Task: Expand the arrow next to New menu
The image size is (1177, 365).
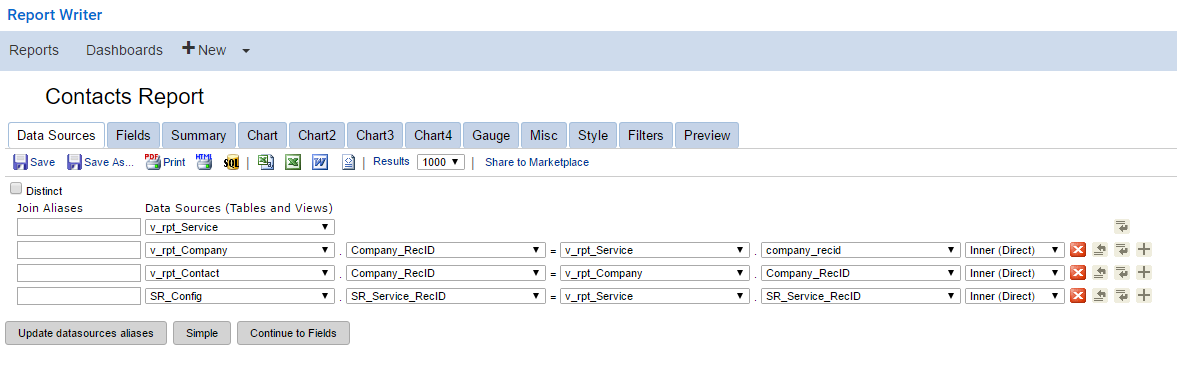Action: coord(245,51)
